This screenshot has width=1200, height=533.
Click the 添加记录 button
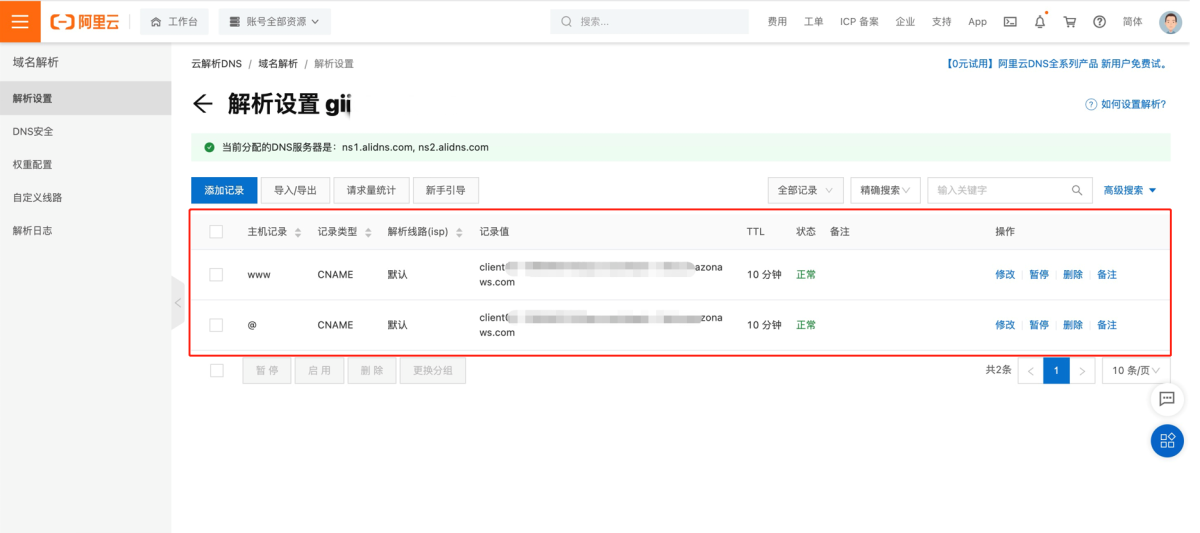coord(224,190)
